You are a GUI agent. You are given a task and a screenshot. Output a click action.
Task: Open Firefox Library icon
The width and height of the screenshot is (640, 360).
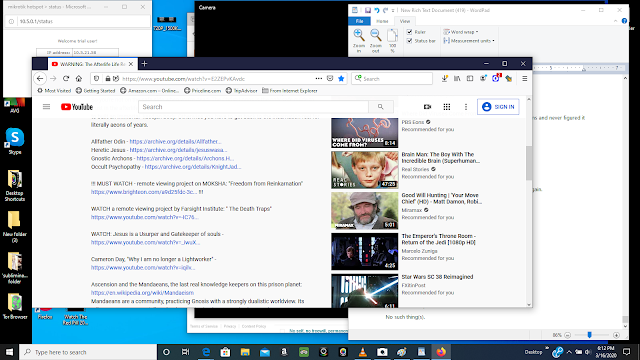click(x=457, y=78)
